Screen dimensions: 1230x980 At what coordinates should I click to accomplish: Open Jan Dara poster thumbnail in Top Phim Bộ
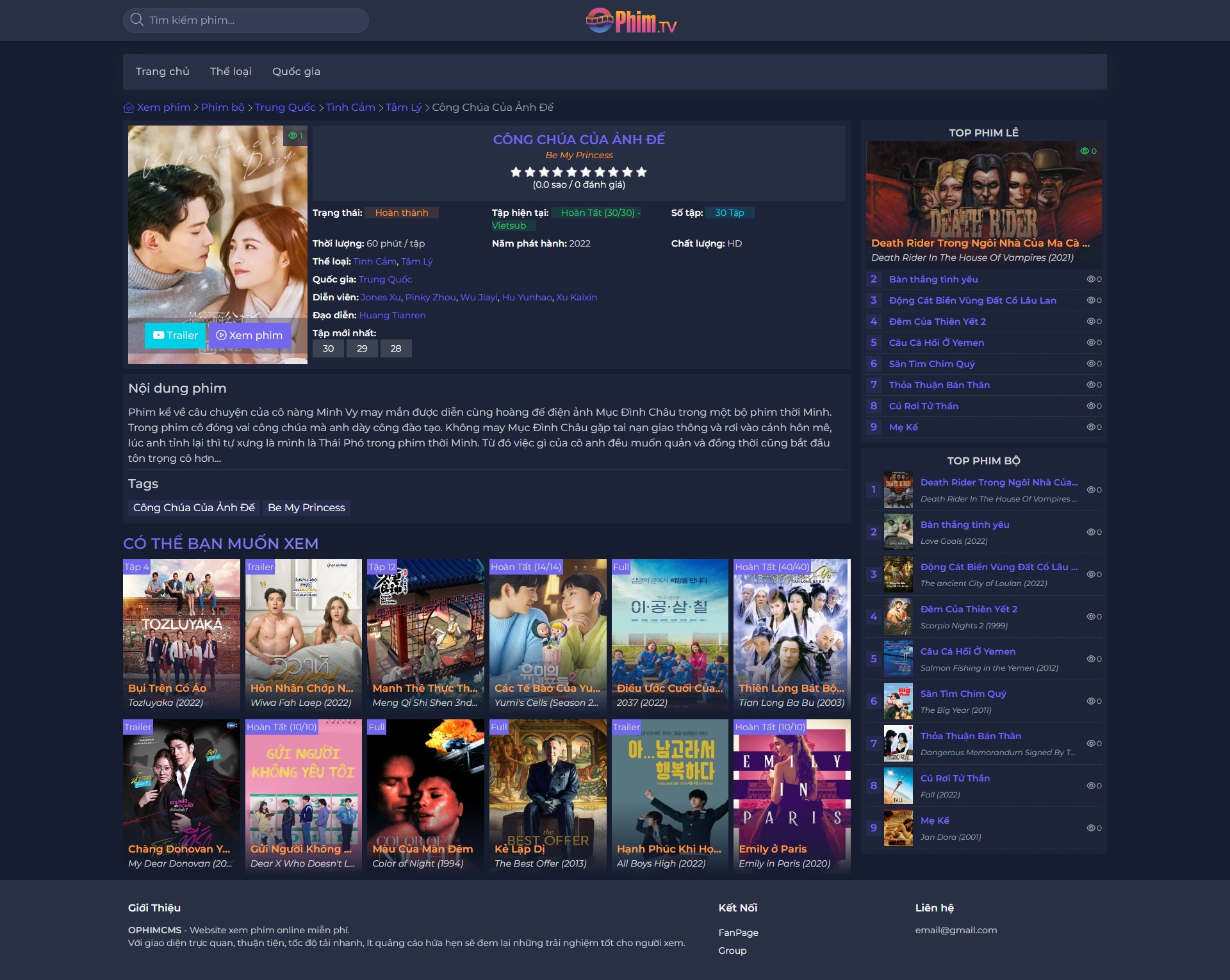tap(898, 828)
